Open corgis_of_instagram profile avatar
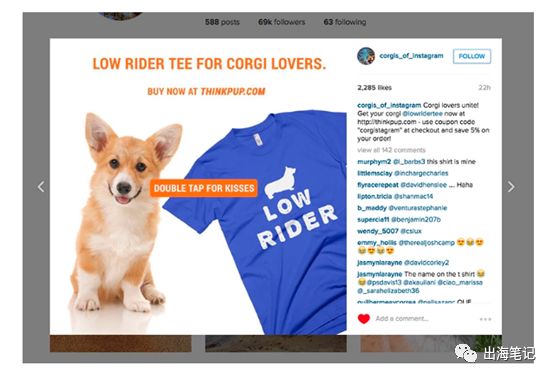This screenshot has width=553, height=379. pos(366,56)
